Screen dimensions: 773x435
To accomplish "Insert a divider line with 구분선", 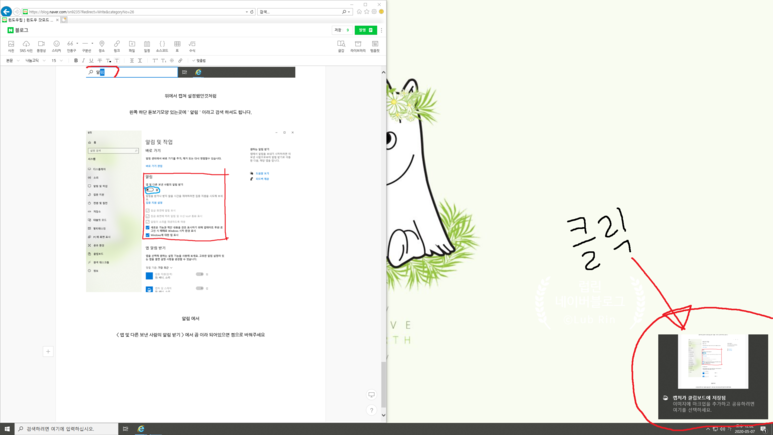I will coord(86,46).
